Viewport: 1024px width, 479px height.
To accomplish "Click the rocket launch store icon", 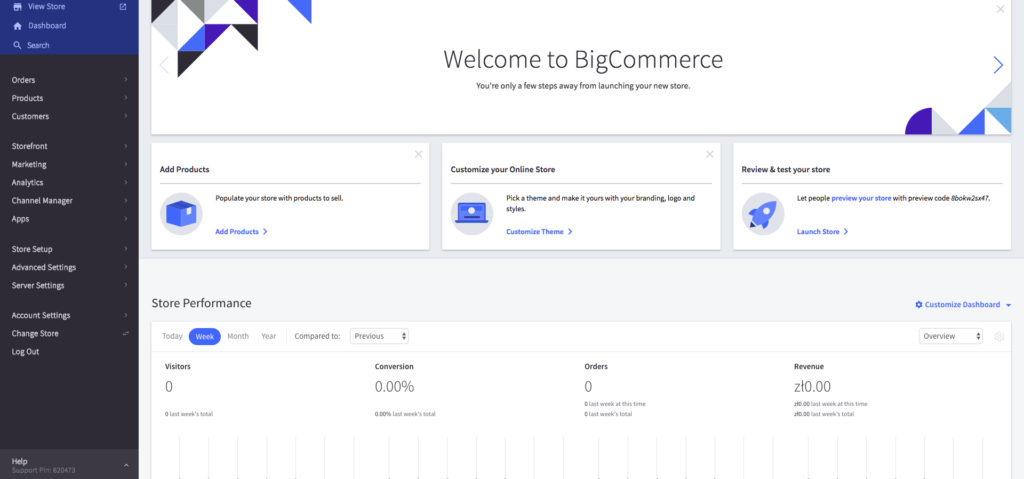I will (763, 214).
